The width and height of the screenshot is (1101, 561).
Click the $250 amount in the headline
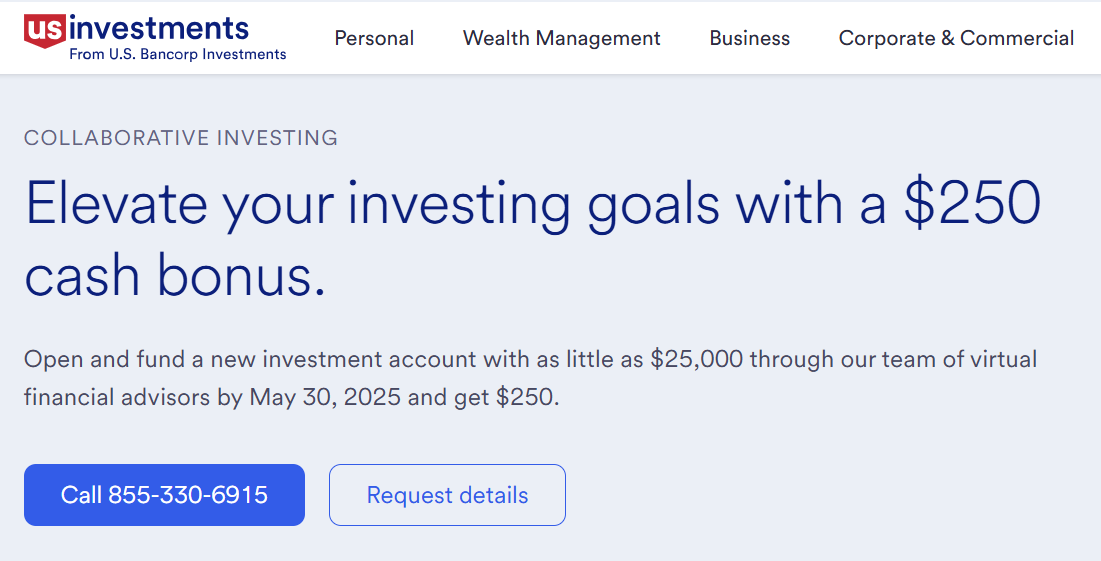pos(973,203)
